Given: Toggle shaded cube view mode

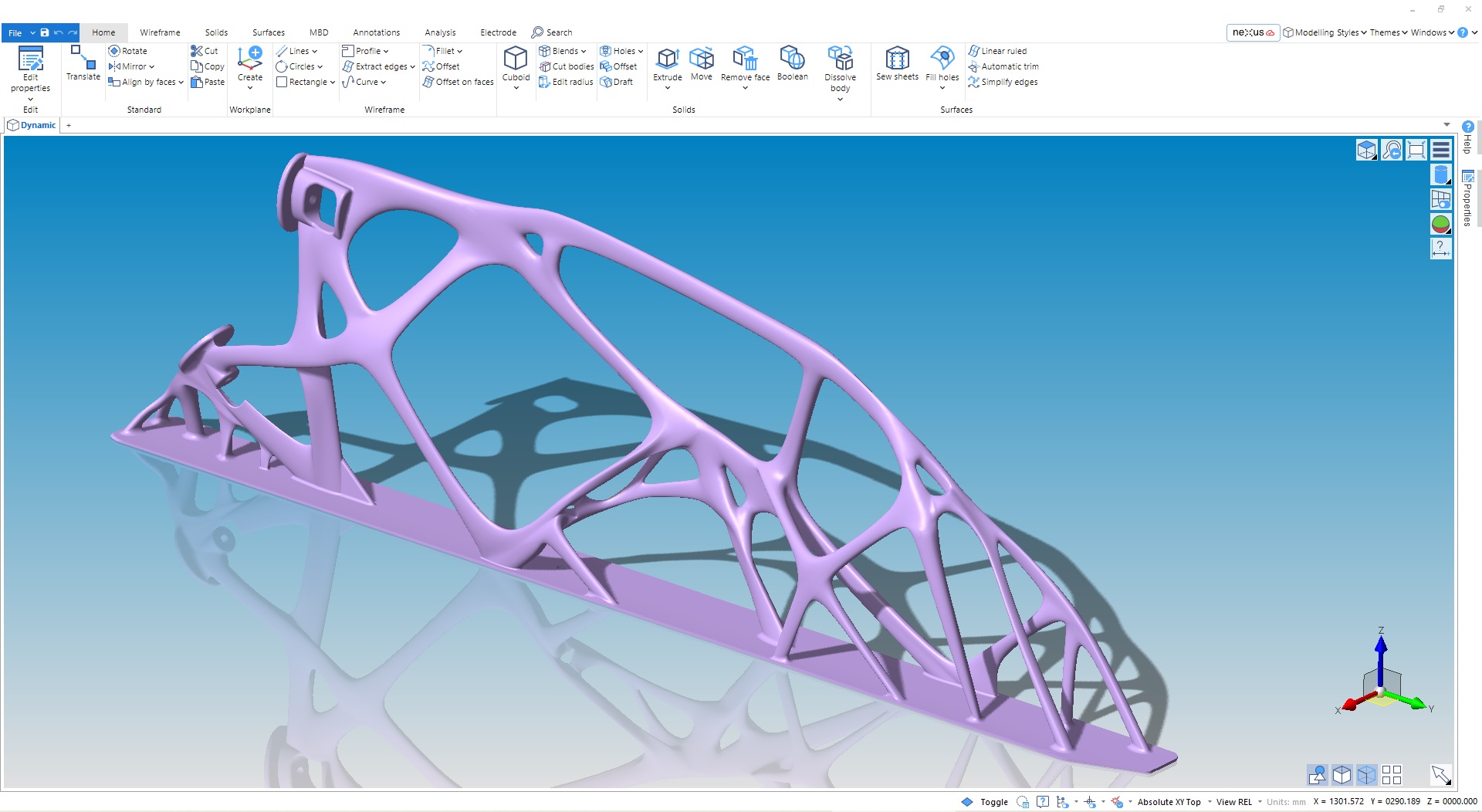Looking at the screenshot, I should coord(1342,774).
